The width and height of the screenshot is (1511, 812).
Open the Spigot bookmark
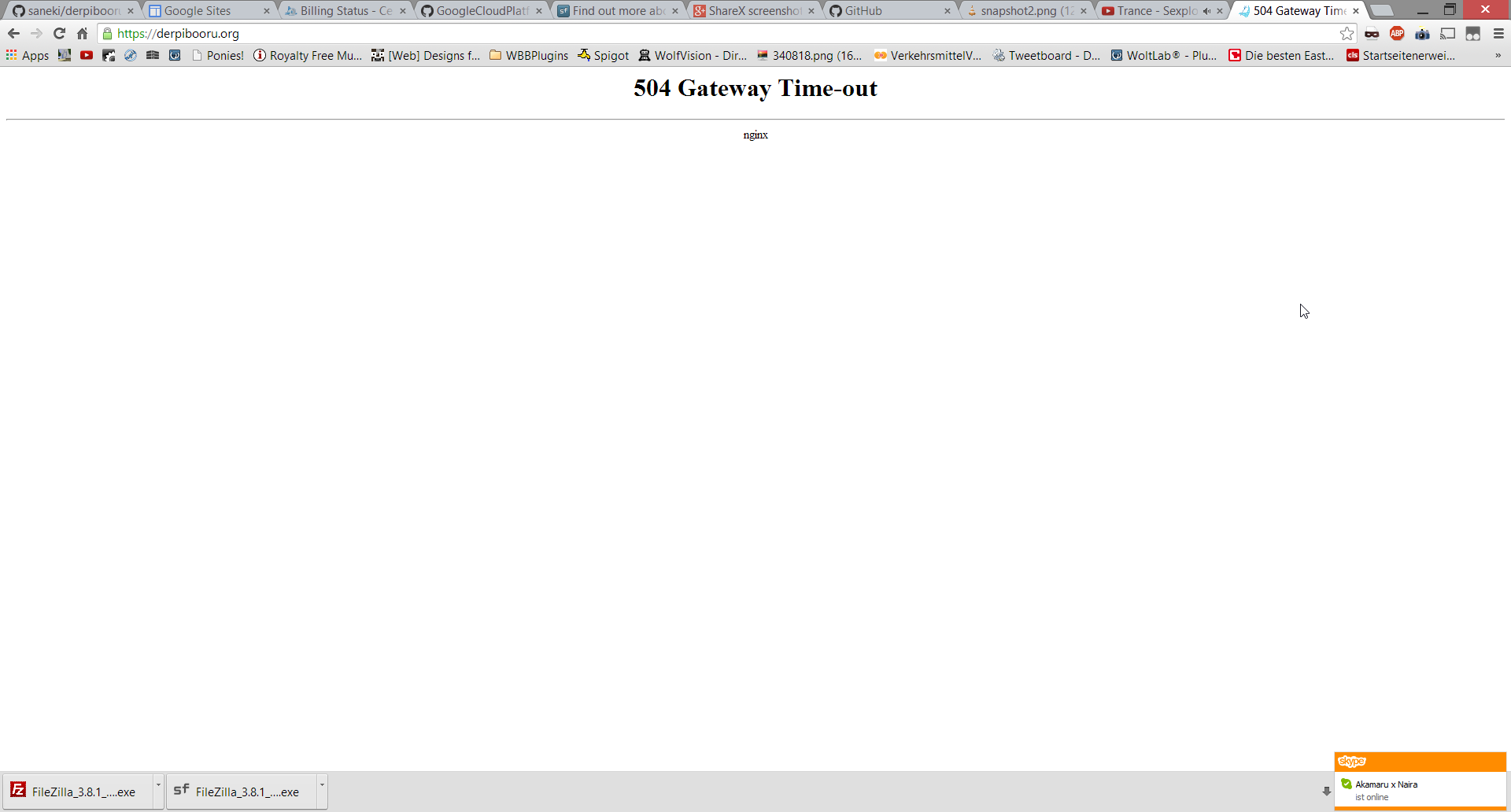click(x=603, y=55)
